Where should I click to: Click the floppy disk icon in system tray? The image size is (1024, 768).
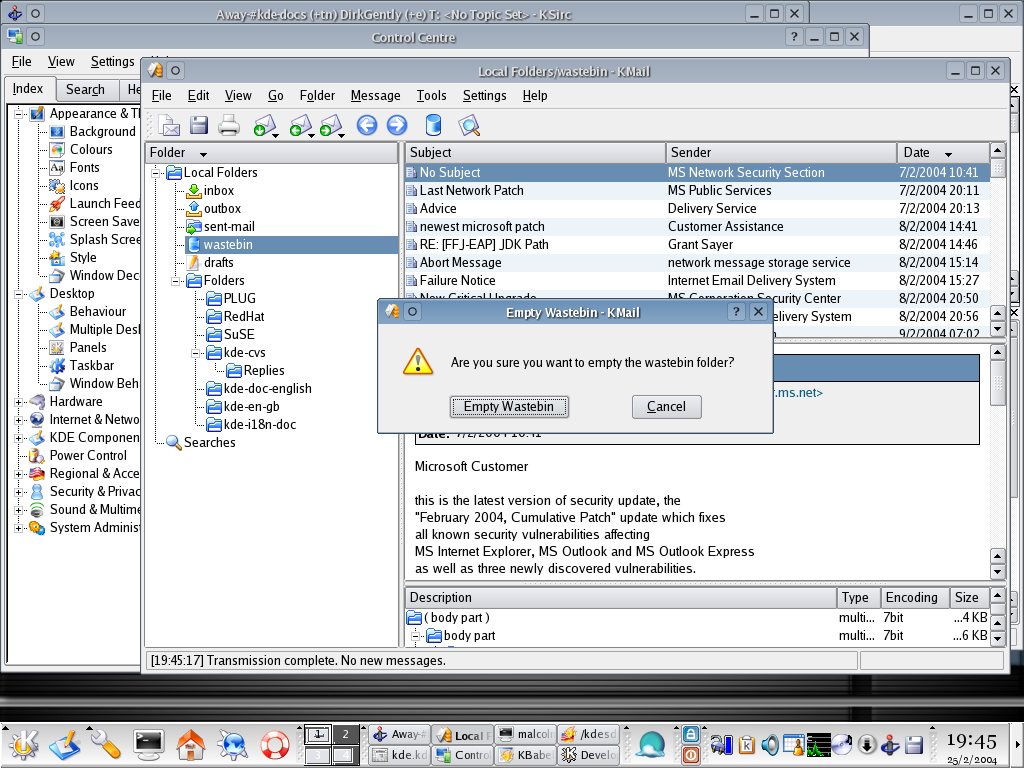tap(914, 744)
